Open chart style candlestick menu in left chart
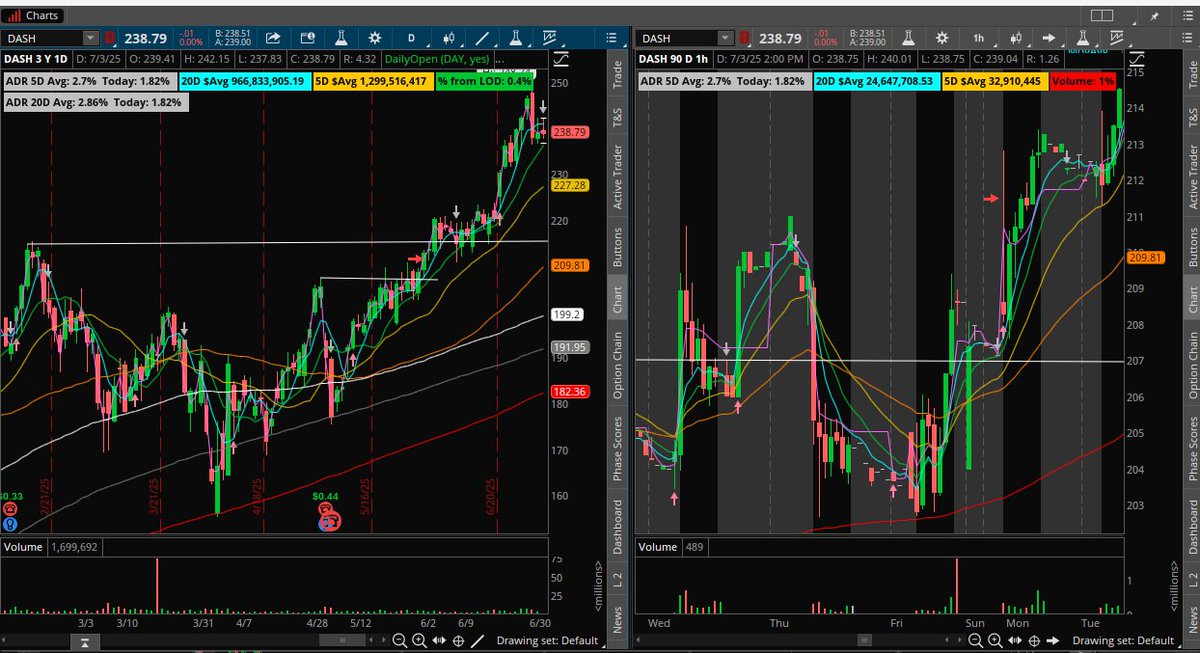 tap(450, 39)
